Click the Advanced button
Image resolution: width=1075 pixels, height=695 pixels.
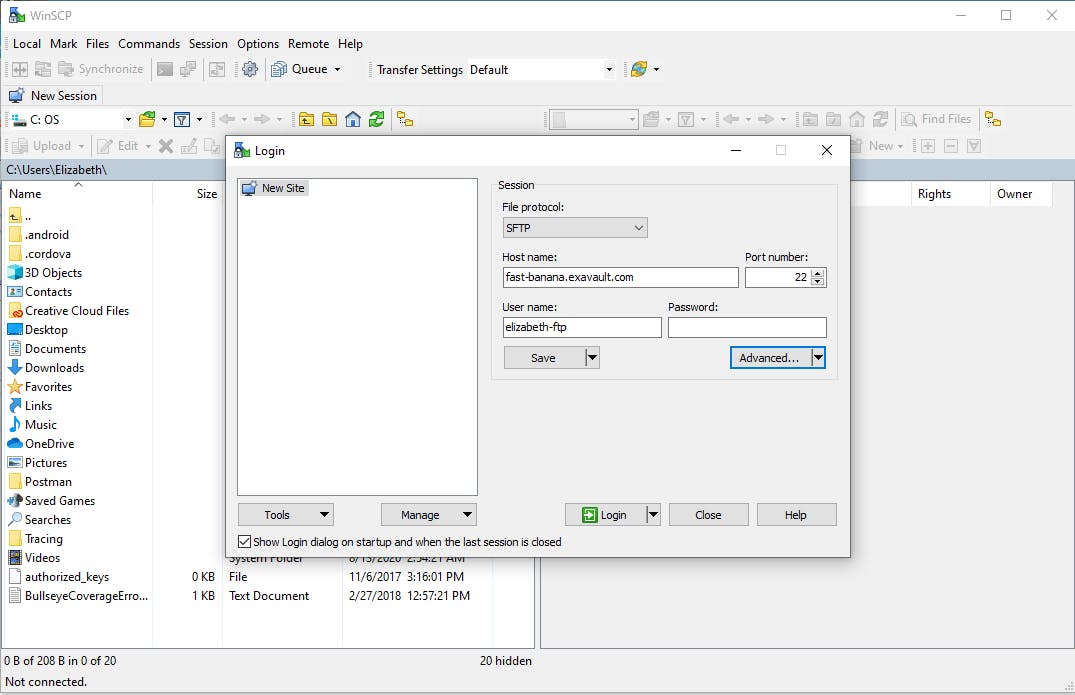770,357
